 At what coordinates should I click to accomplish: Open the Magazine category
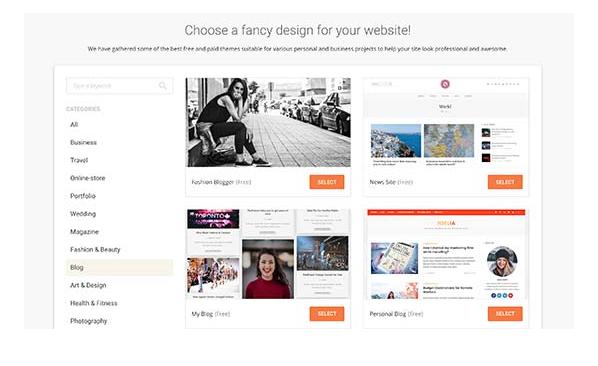point(84,232)
